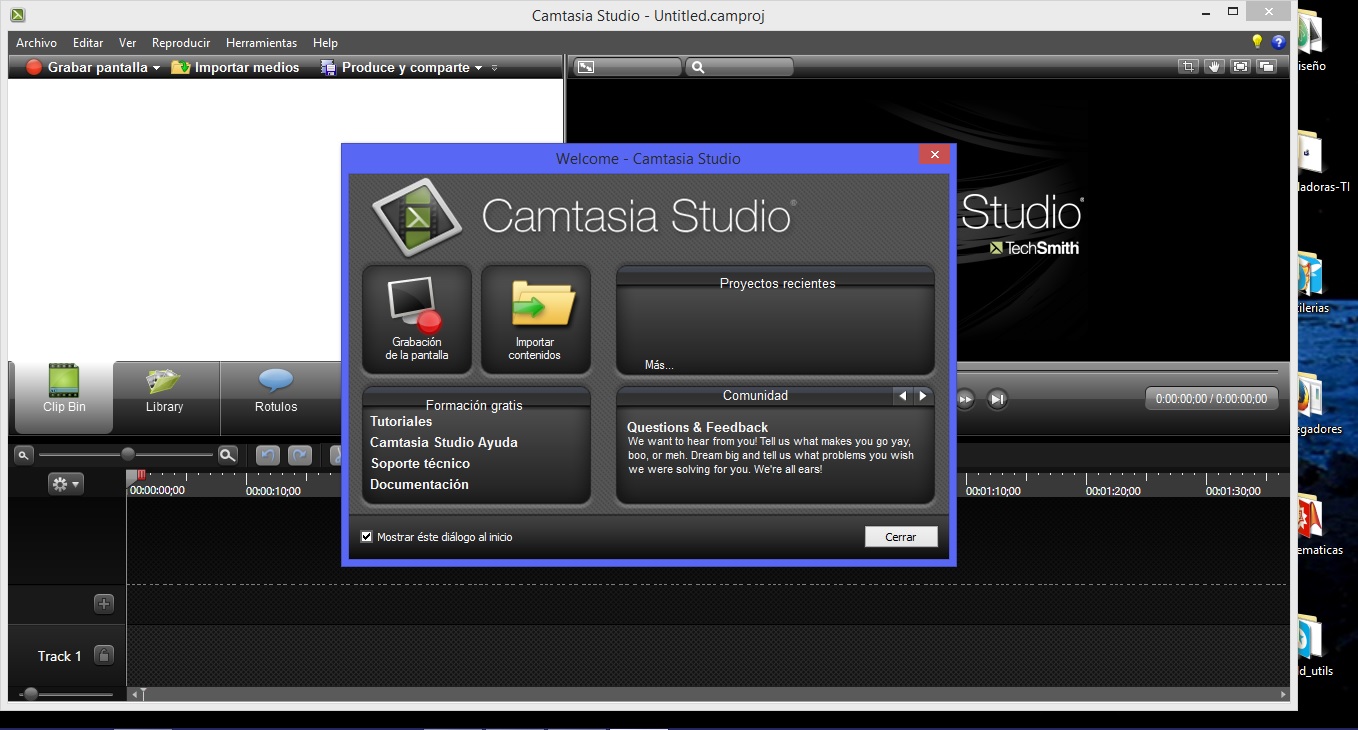The image size is (1358, 730).
Task: Click the undo arrow above the timeline
Action: click(x=267, y=455)
